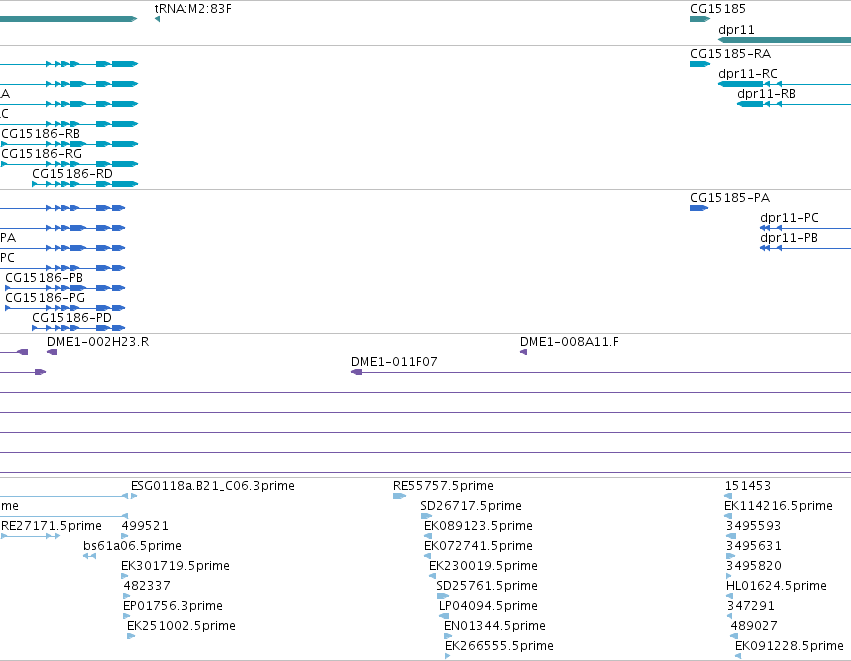Click the CG15185 gene label
This screenshot has width=851, height=661.
click(717, 9)
